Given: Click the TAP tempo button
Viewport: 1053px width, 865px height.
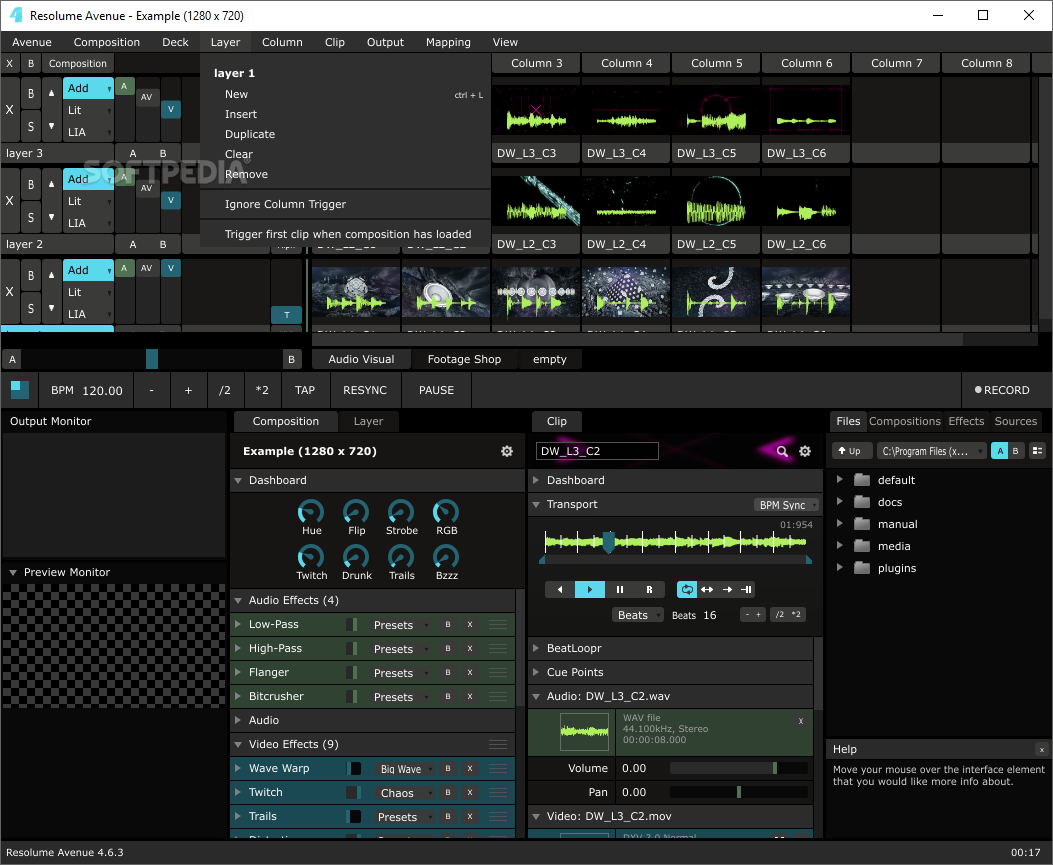Looking at the screenshot, I should 305,390.
